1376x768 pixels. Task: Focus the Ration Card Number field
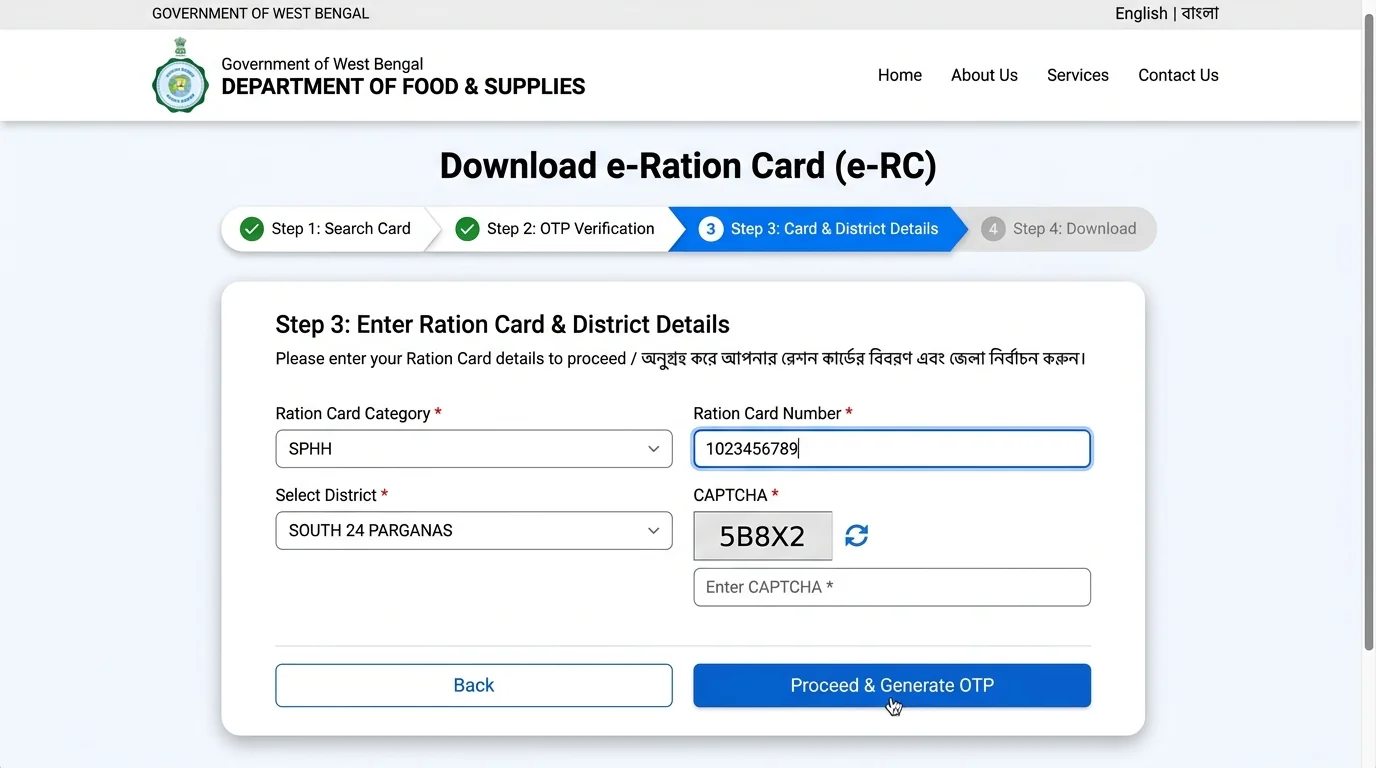(x=892, y=449)
